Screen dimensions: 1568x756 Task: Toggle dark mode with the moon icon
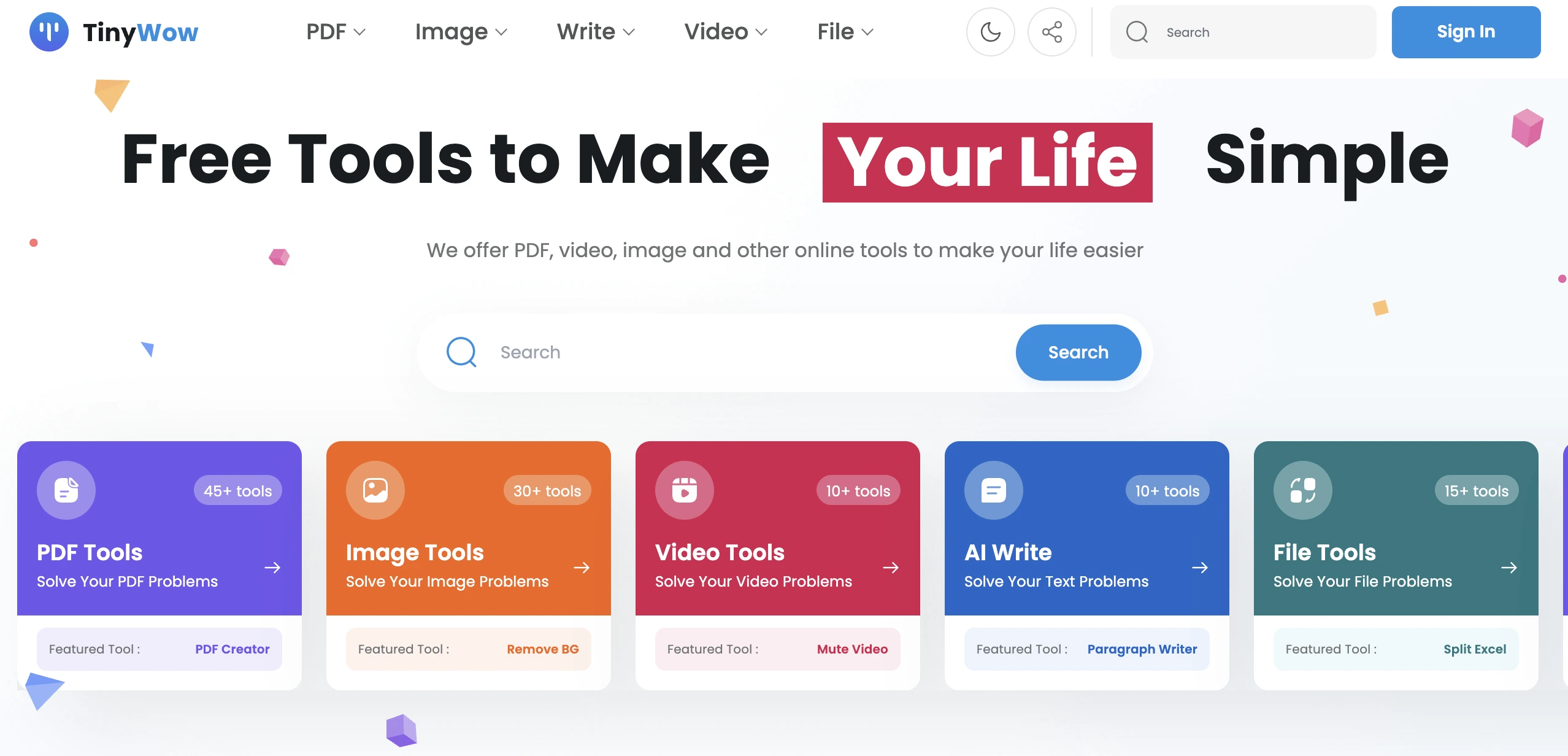pos(990,31)
